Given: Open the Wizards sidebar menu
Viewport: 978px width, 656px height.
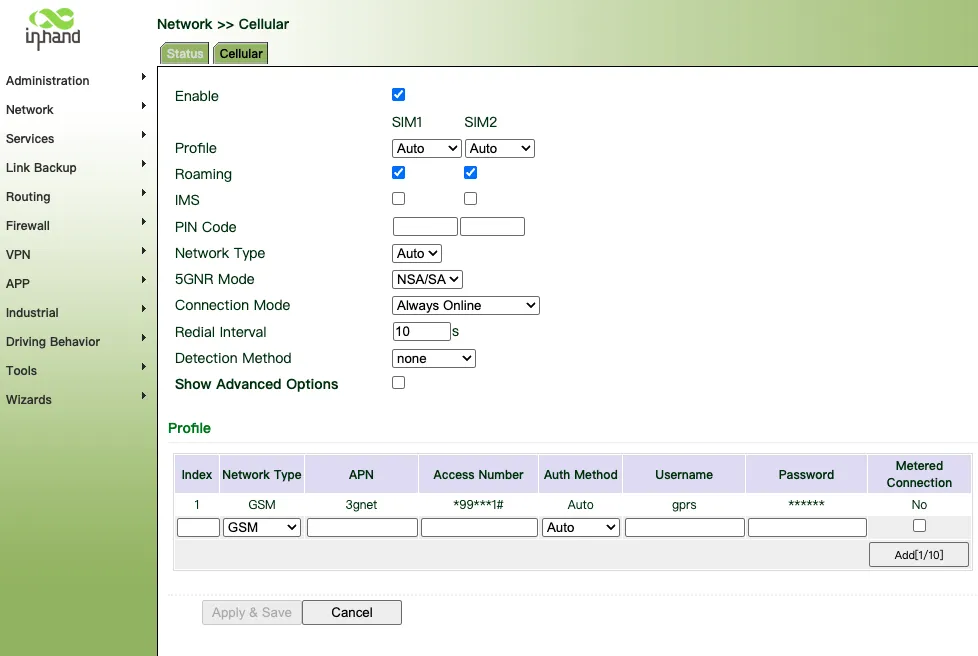Looking at the screenshot, I should [x=29, y=400].
